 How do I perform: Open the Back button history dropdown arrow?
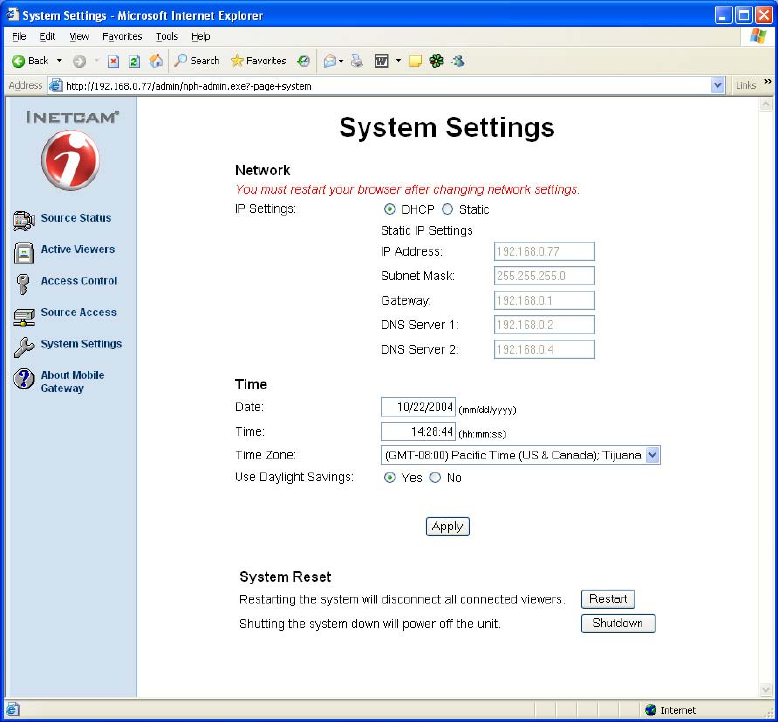pos(58,61)
